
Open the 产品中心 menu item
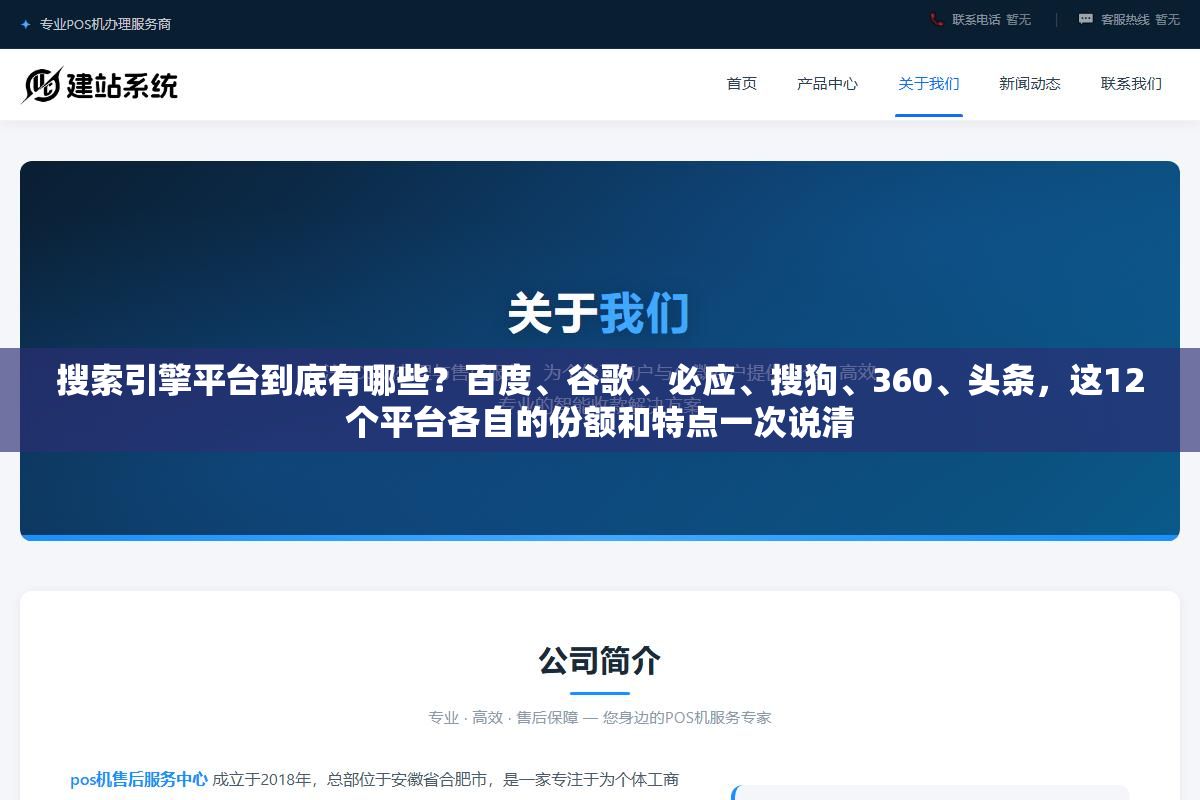pyautogui.click(x=827, y=84)
